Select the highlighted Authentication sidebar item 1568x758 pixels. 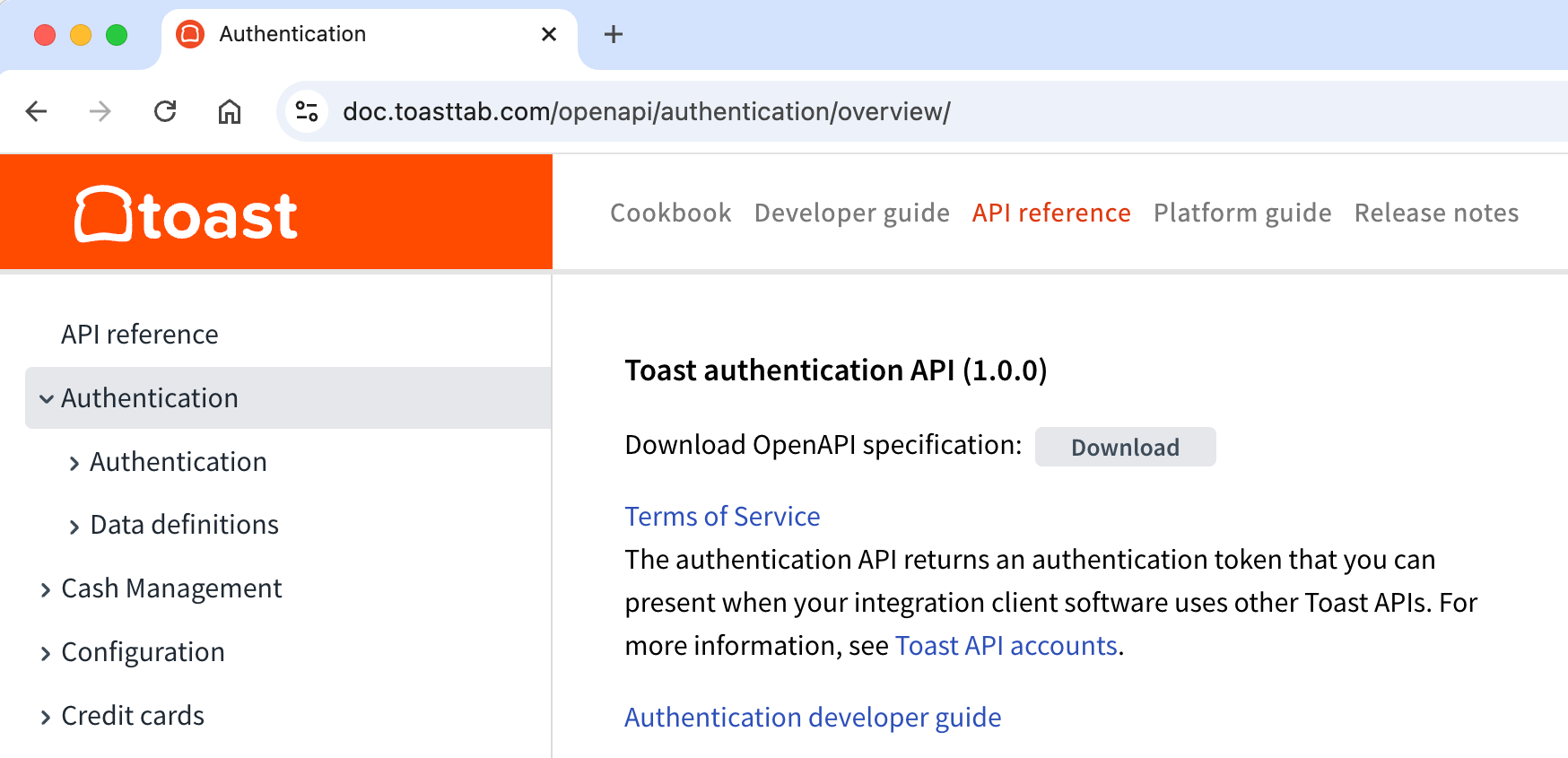(288, 397)
